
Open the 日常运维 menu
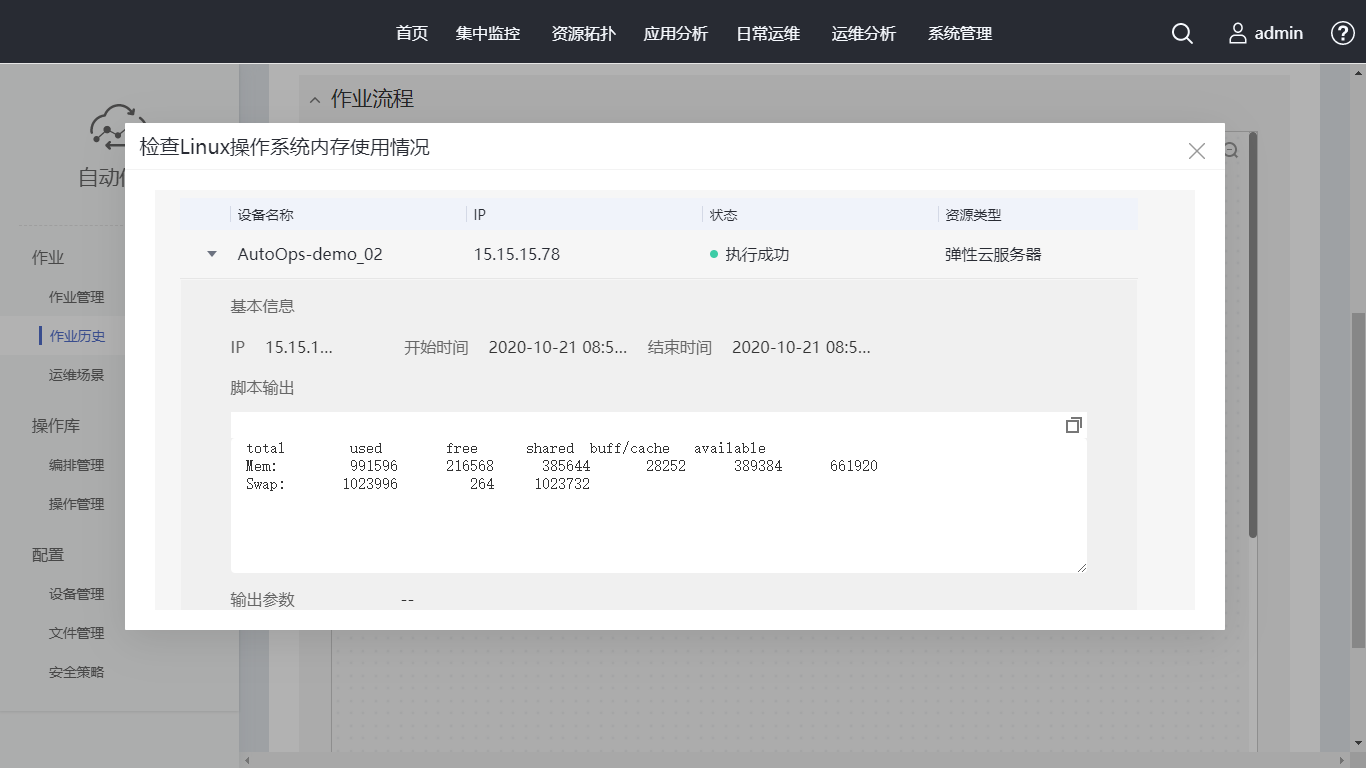click(768, 34)
